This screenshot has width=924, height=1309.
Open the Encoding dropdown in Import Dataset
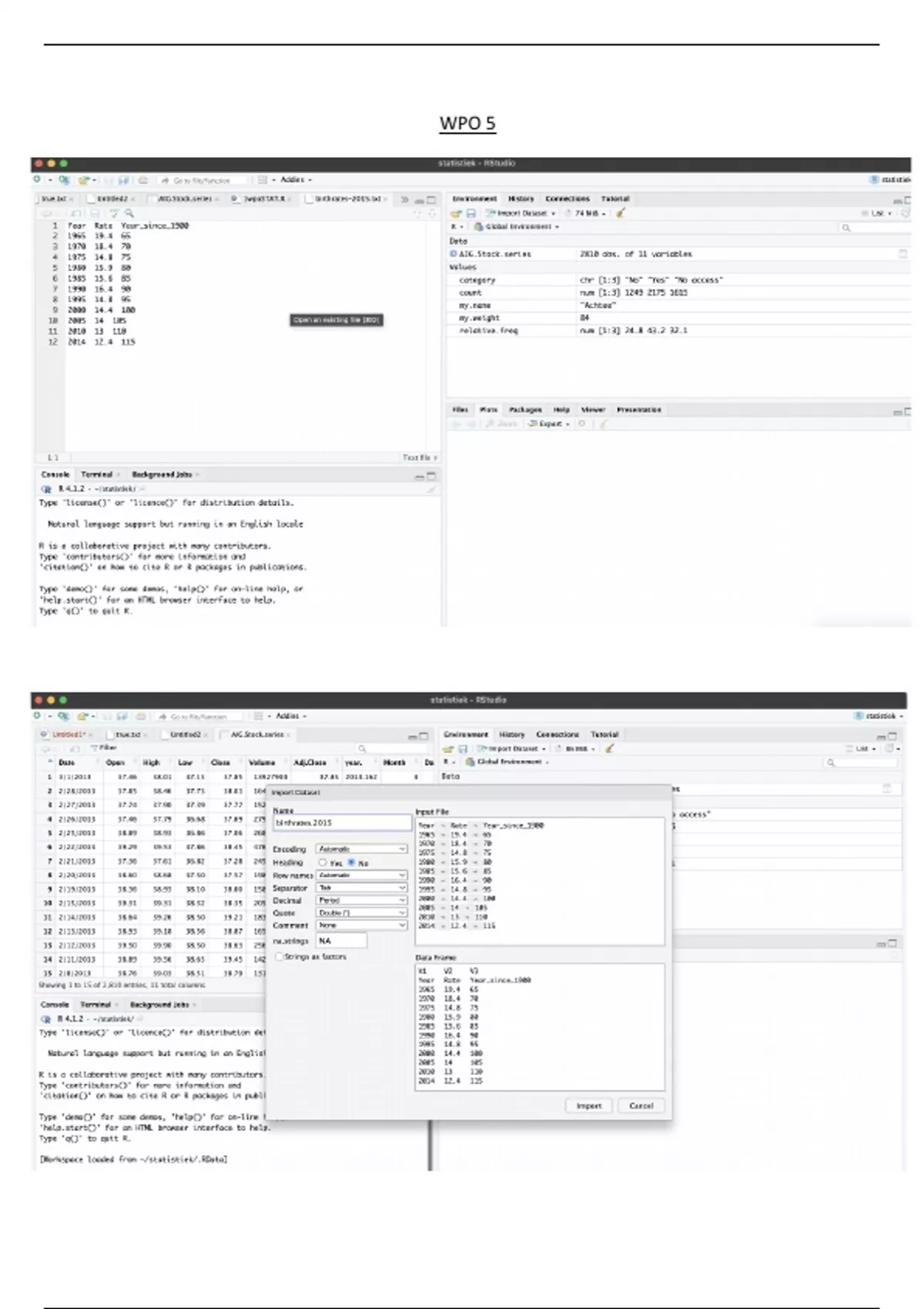coord(361,849)
